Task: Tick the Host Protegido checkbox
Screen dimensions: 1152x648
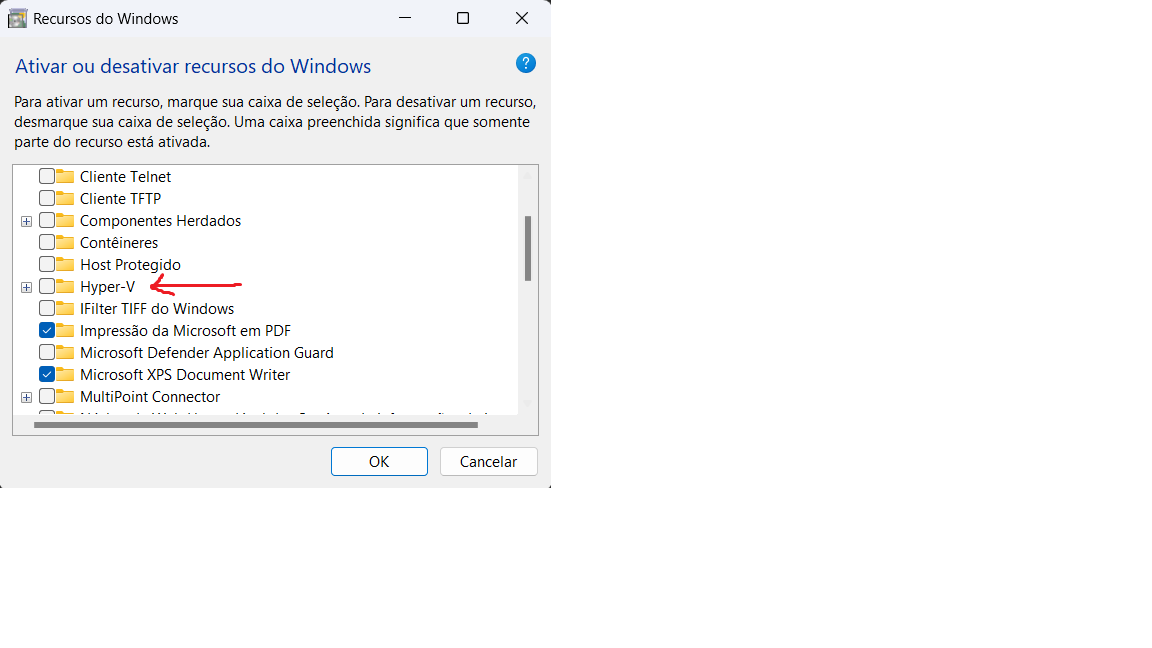Action: tap(46, 264)
